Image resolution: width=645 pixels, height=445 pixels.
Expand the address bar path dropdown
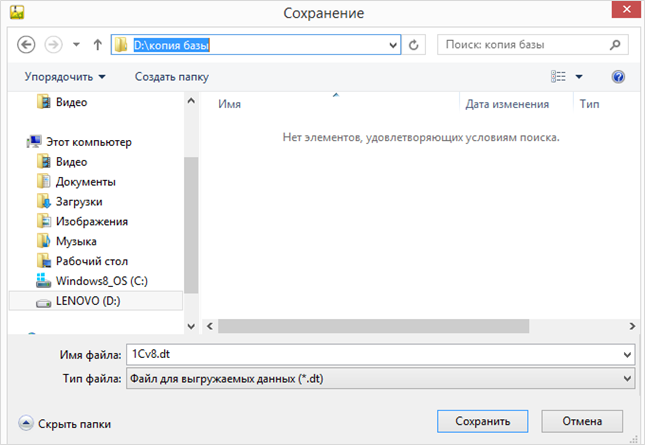[x=393, y=45]
